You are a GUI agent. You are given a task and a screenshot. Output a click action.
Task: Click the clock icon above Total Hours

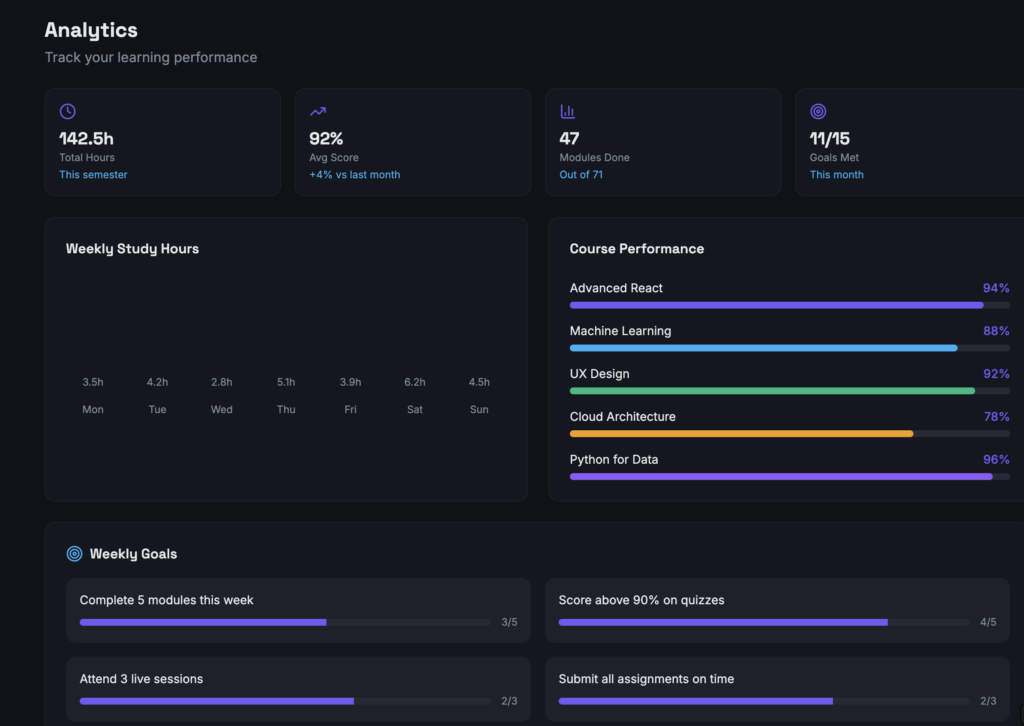pyautogui.click(x=68, y=112)
